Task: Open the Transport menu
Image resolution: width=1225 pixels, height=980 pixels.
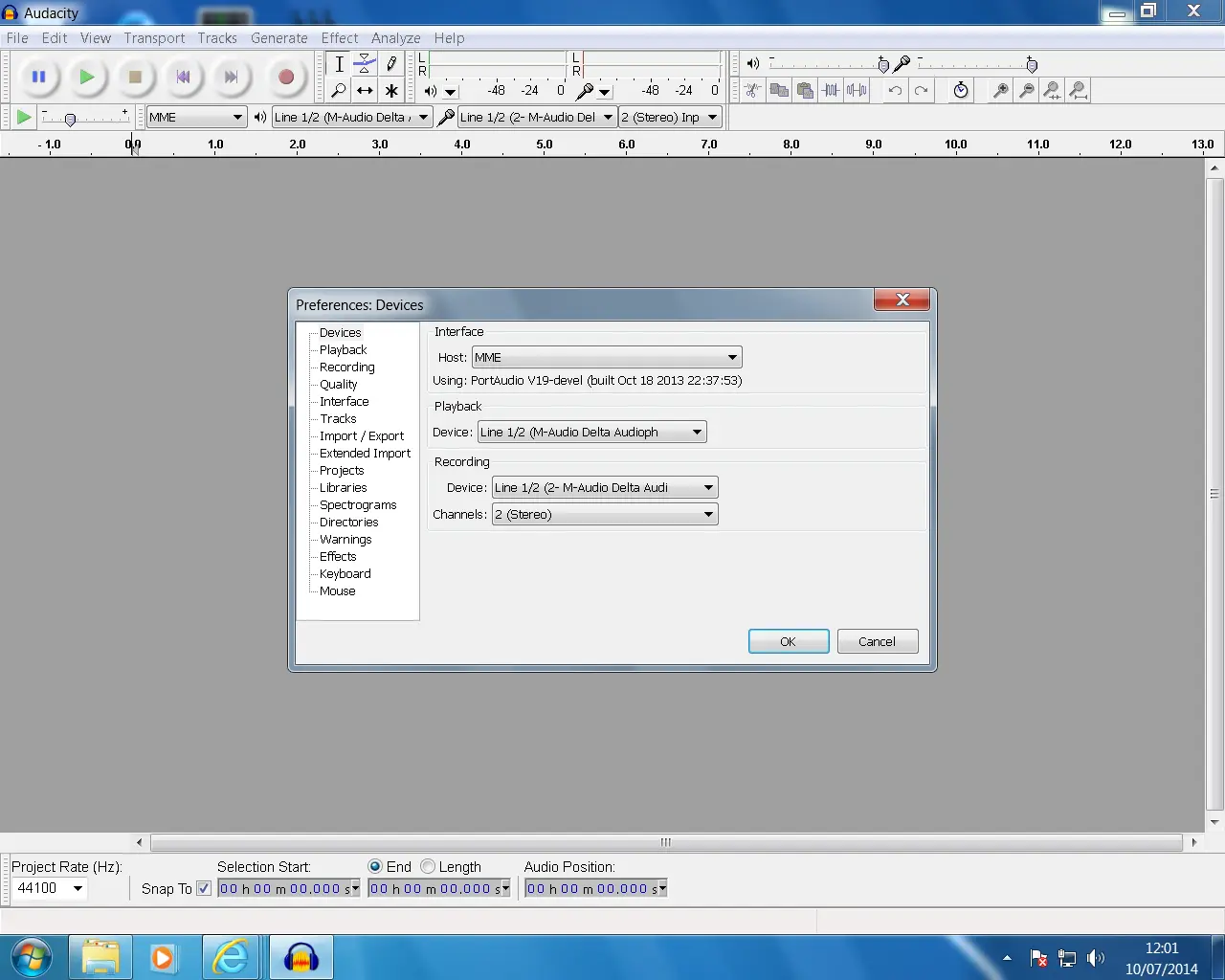Action: [154, 38]
